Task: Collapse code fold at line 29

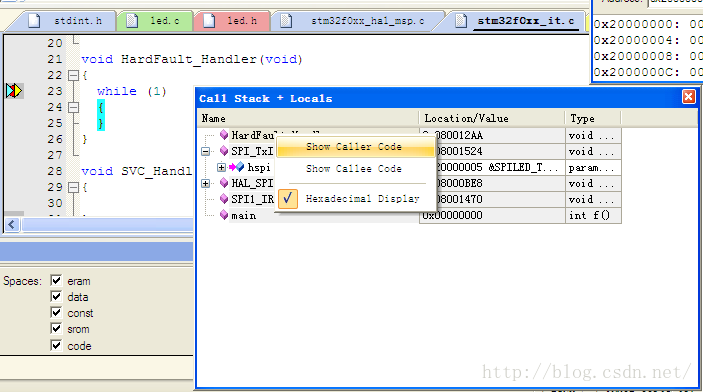Action: [x=74, y=187]
